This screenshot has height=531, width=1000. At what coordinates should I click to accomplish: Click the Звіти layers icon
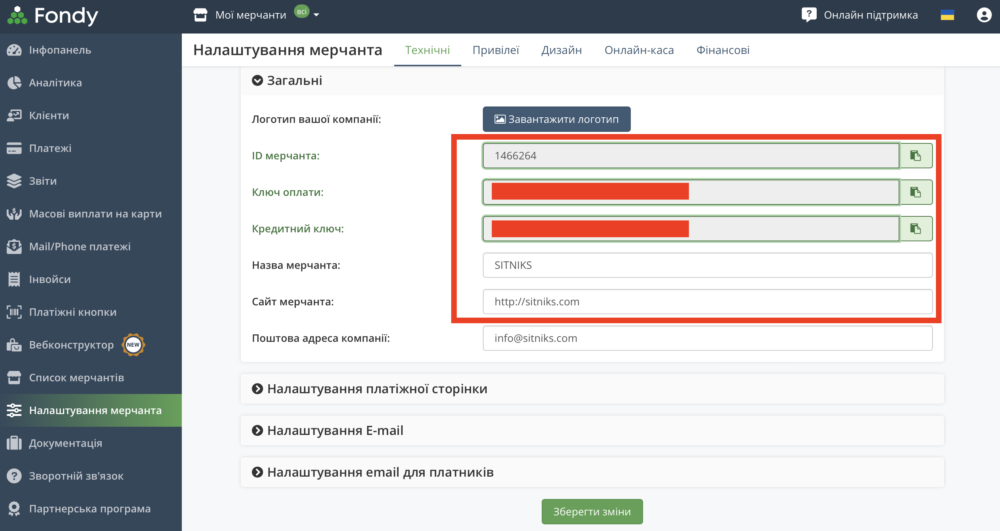tap(14, 181)
